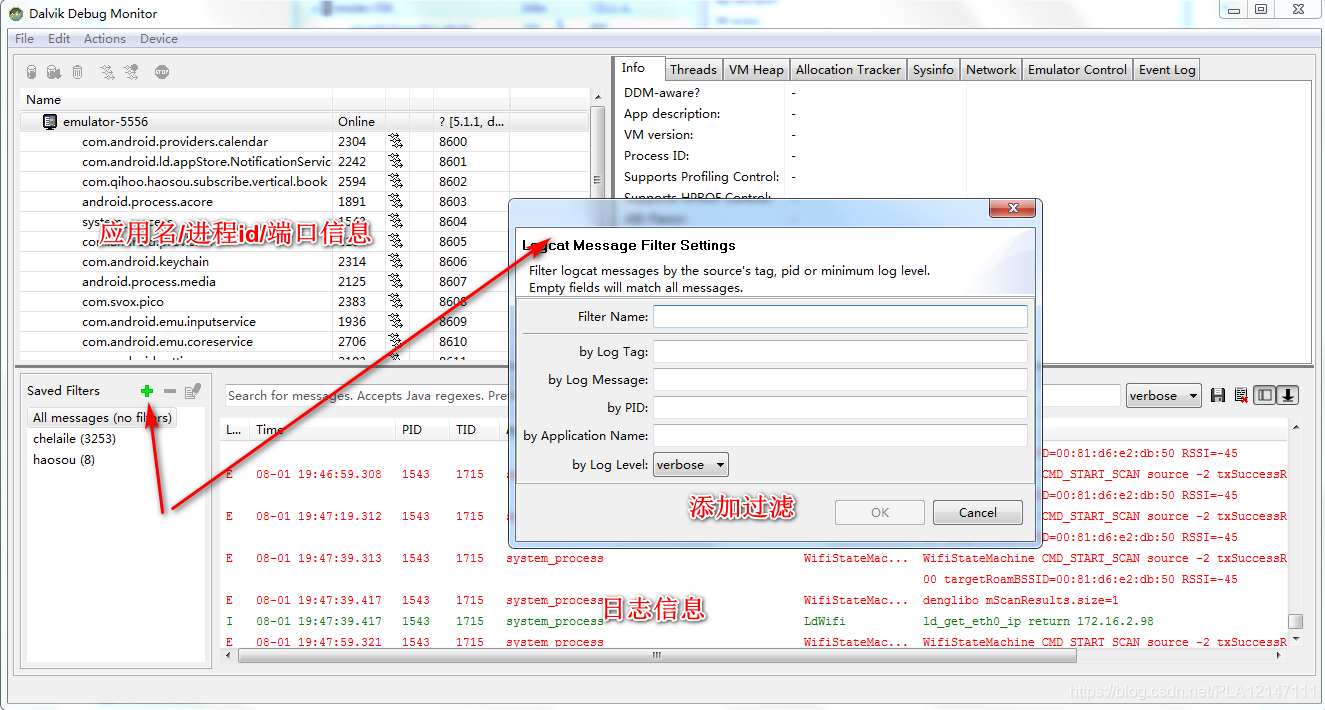Switch to the Sysinfo tab
The image size is (1325, 710).
pos(933,70)
